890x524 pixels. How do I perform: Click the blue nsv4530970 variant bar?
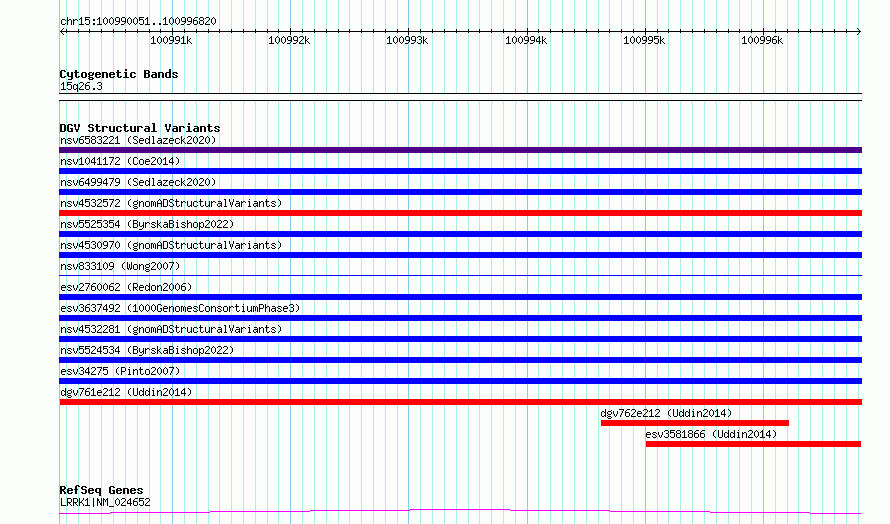click(x=460, y=255)
